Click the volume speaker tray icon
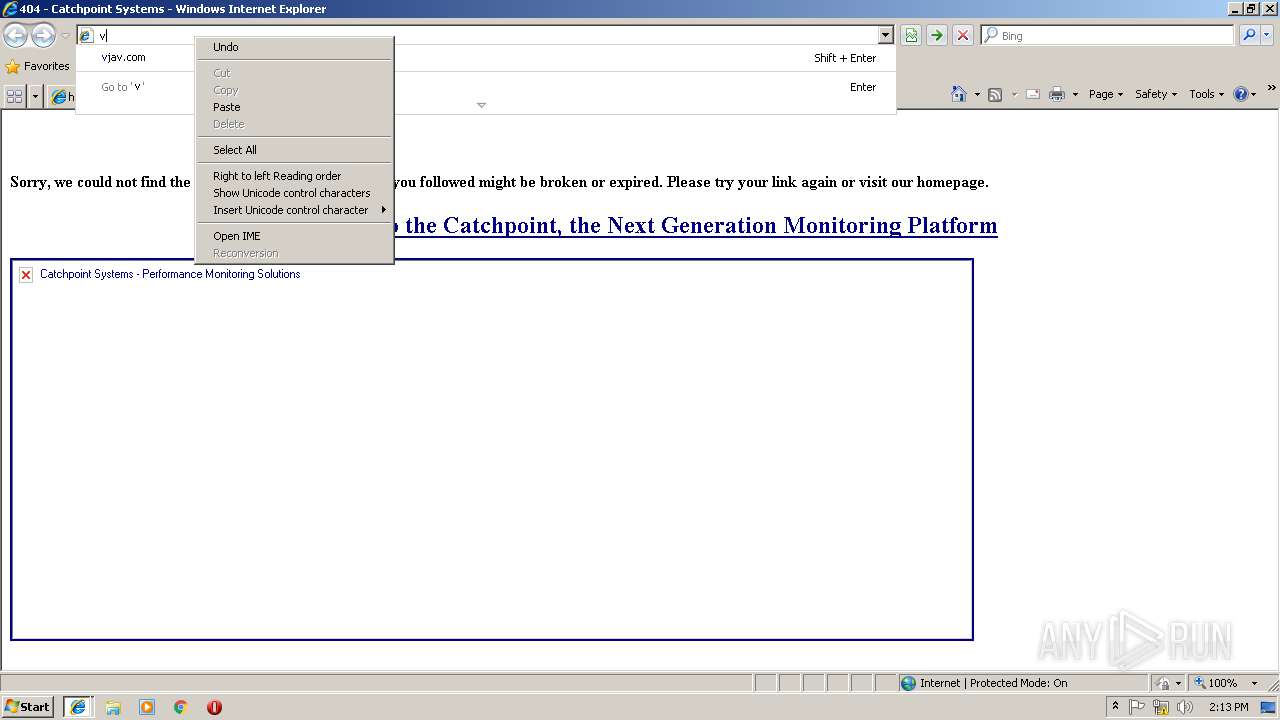This screenshot has width=1280, height=720. tap(1185, 707)
